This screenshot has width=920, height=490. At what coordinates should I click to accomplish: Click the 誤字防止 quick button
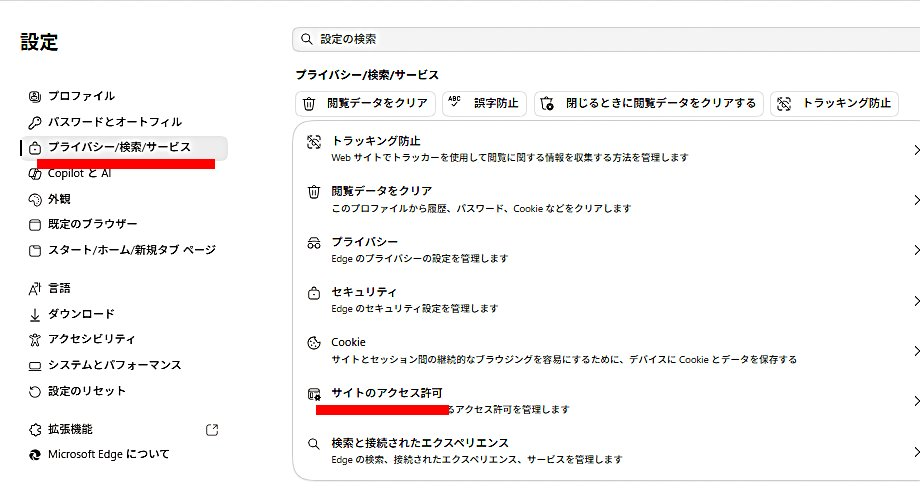coord(484,104)
